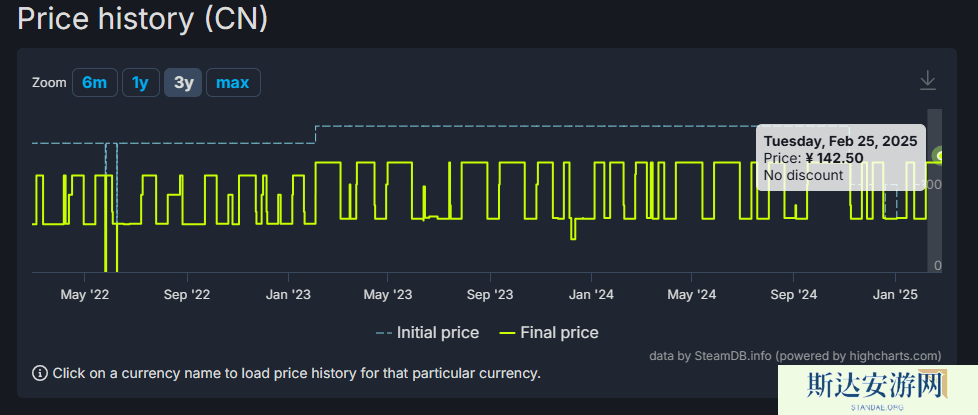
Task: Set zoom range to 1y
Action: click(140, 82)
